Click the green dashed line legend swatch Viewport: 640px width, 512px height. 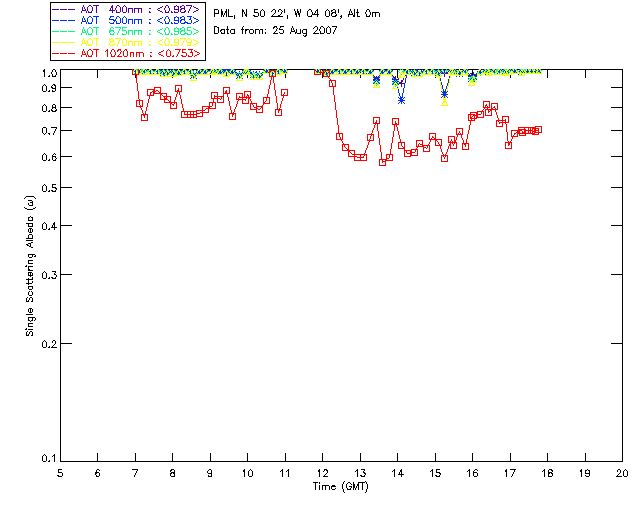pyautogui.click(x=64, y=31)
